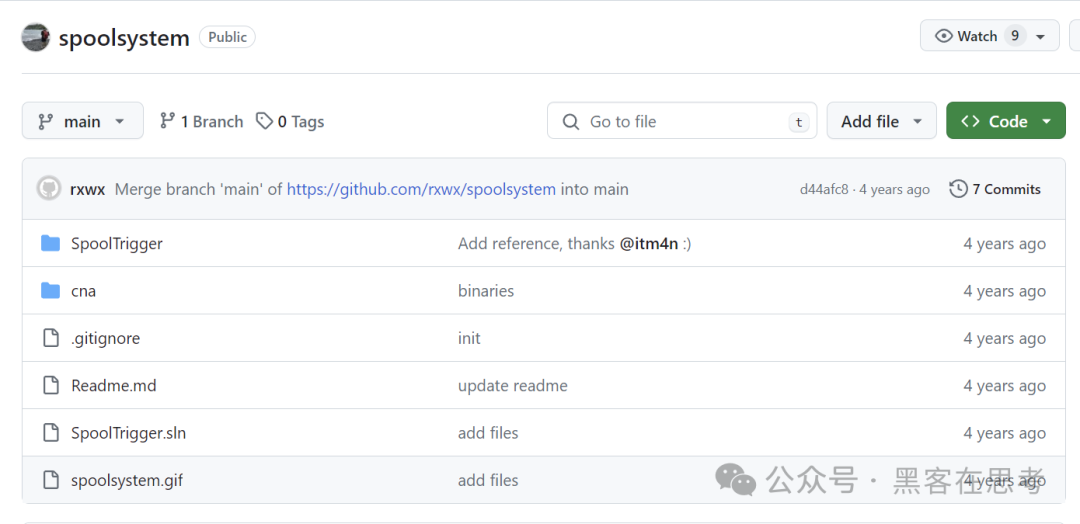This screenshot has width=1080, height=524.
Task: Open the @itm4n user mention
Action: [x=648, y=244]
